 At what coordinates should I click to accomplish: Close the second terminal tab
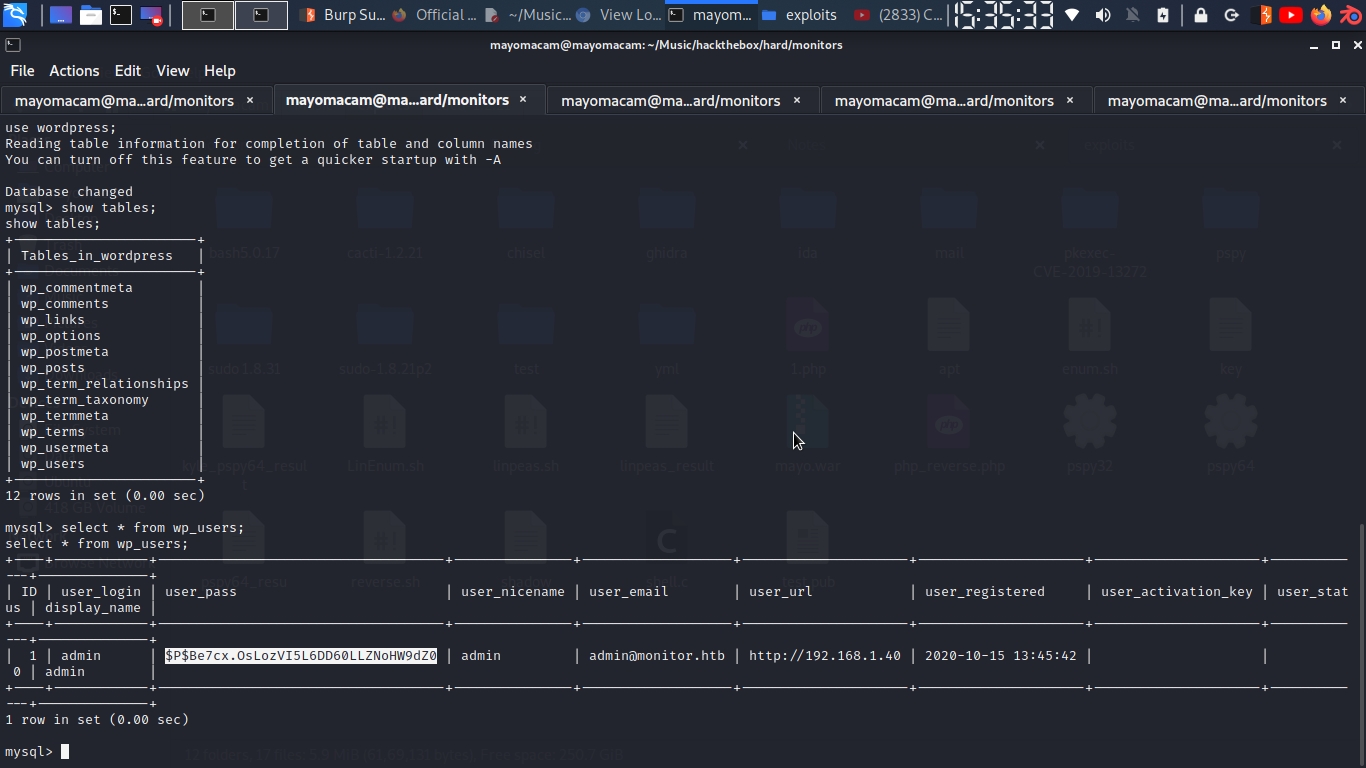(523, 100)
